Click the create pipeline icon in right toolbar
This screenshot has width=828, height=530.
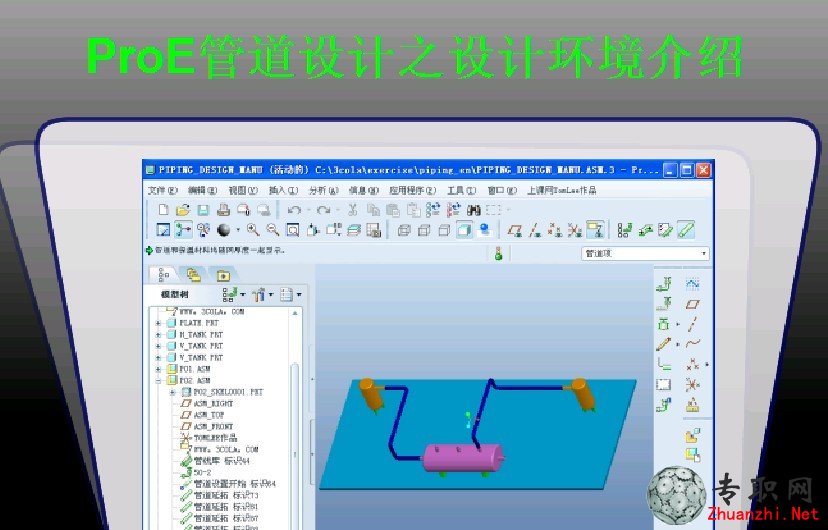664,284
